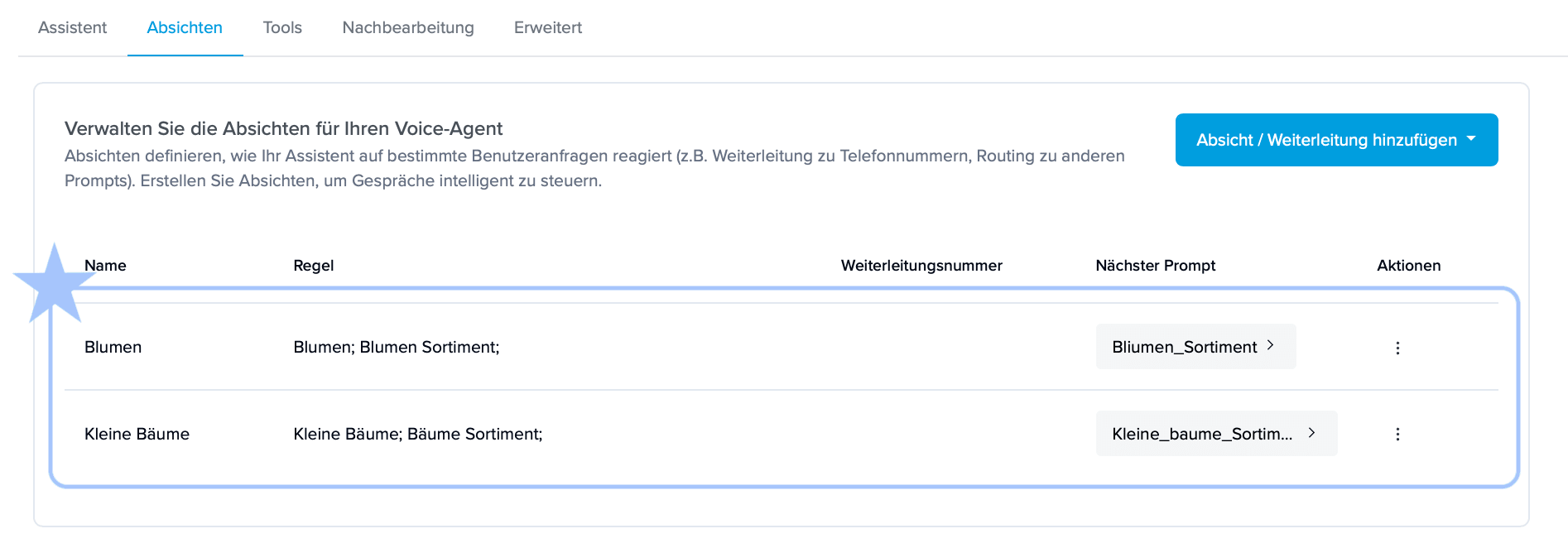The image size is (1568, 548).
Task: Click rule text Kleine Bäume; Bäume Sortiment;
Action: click(x=418, y=434)
